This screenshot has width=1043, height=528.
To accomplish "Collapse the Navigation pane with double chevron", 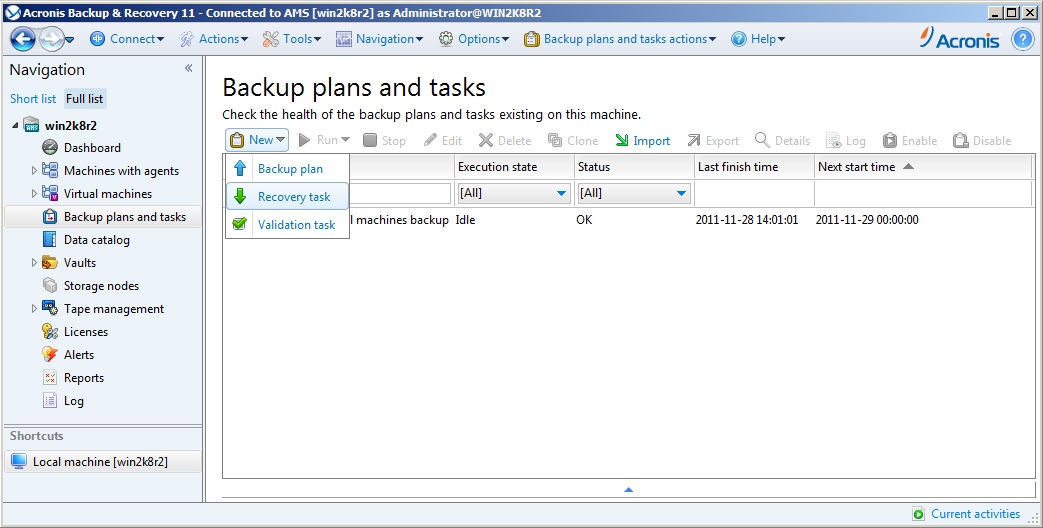I will 188,68.
